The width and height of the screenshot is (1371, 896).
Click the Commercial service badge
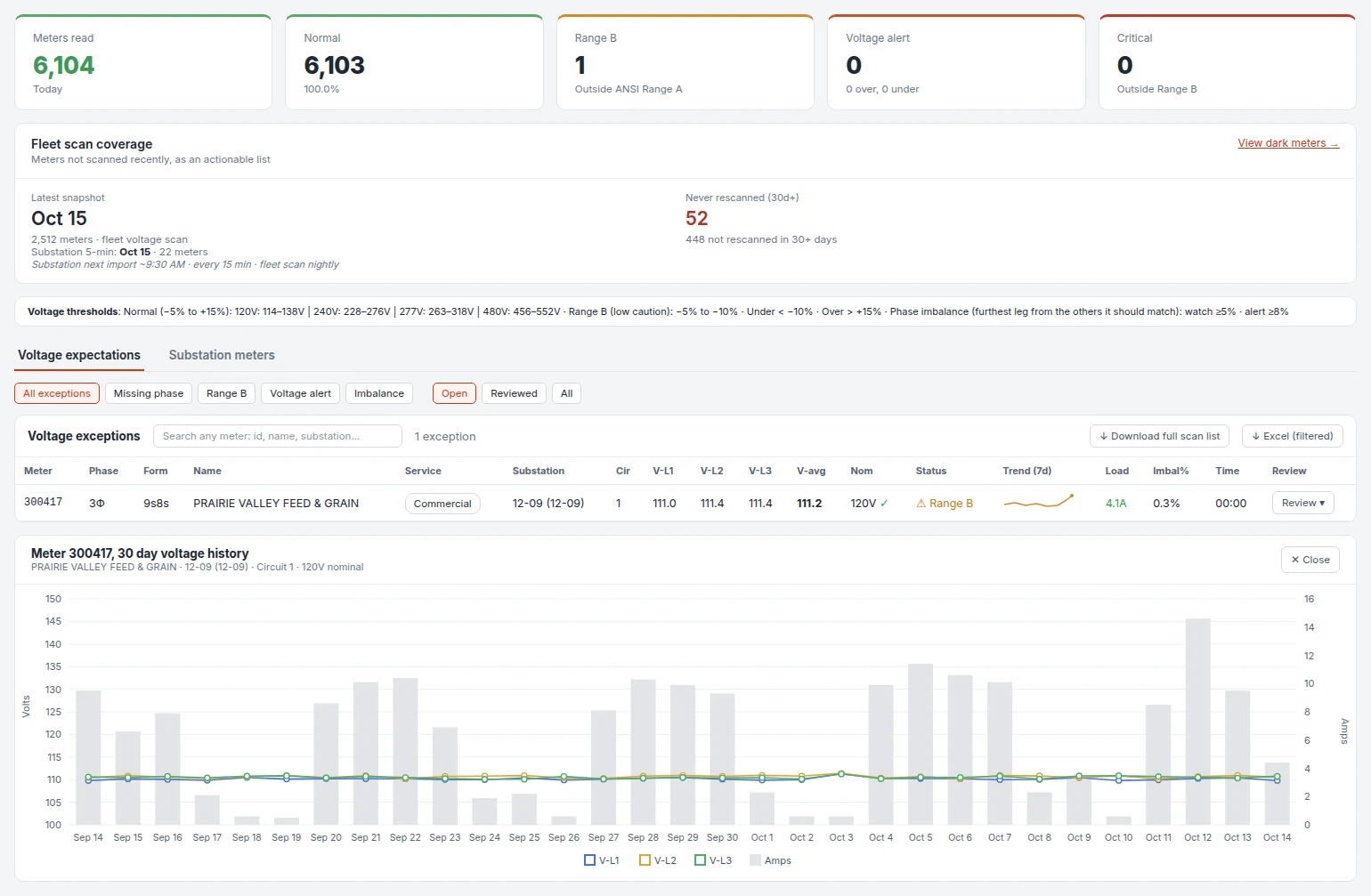pos(442,504)
